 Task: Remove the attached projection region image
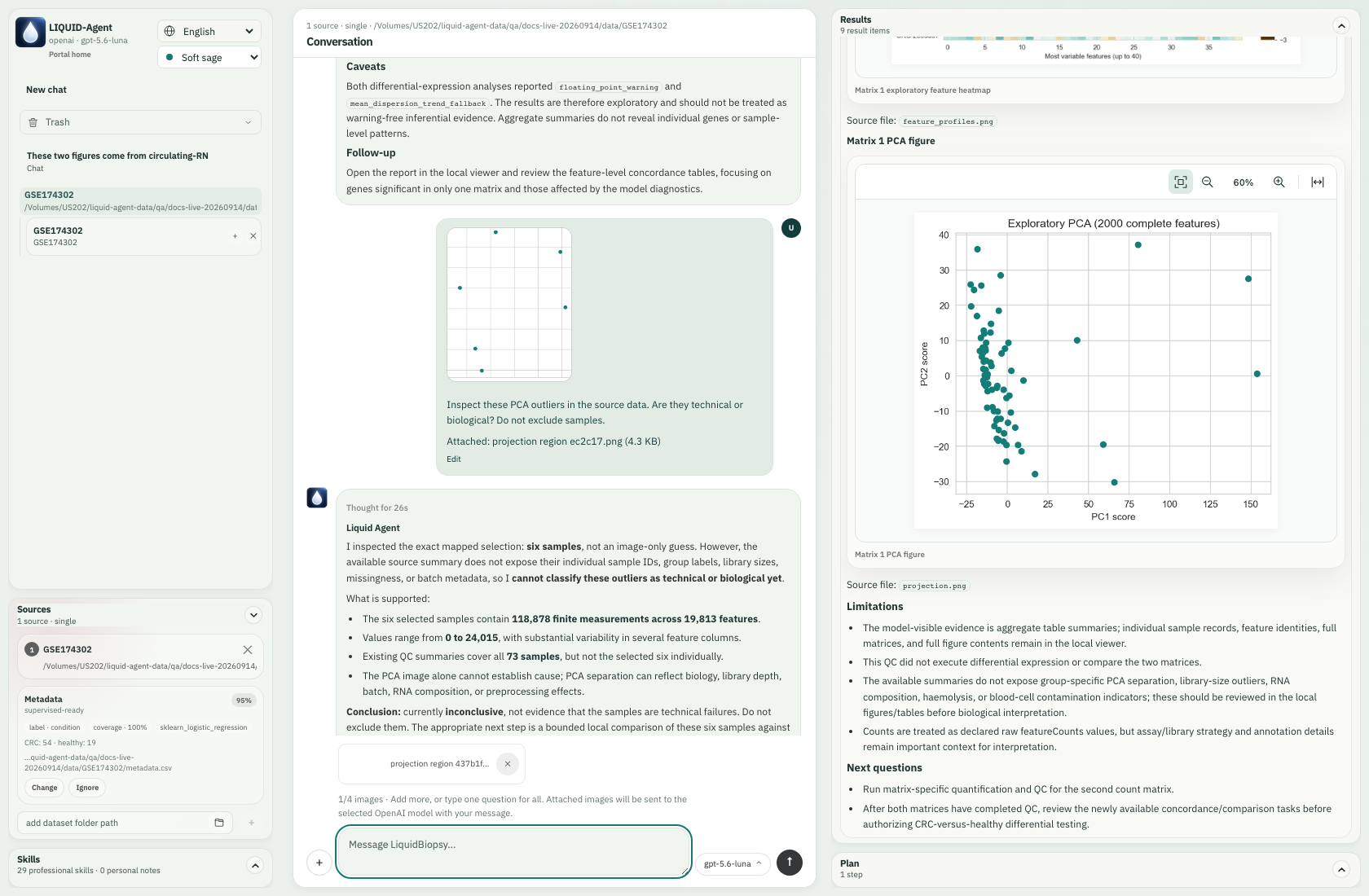(508, 764)
